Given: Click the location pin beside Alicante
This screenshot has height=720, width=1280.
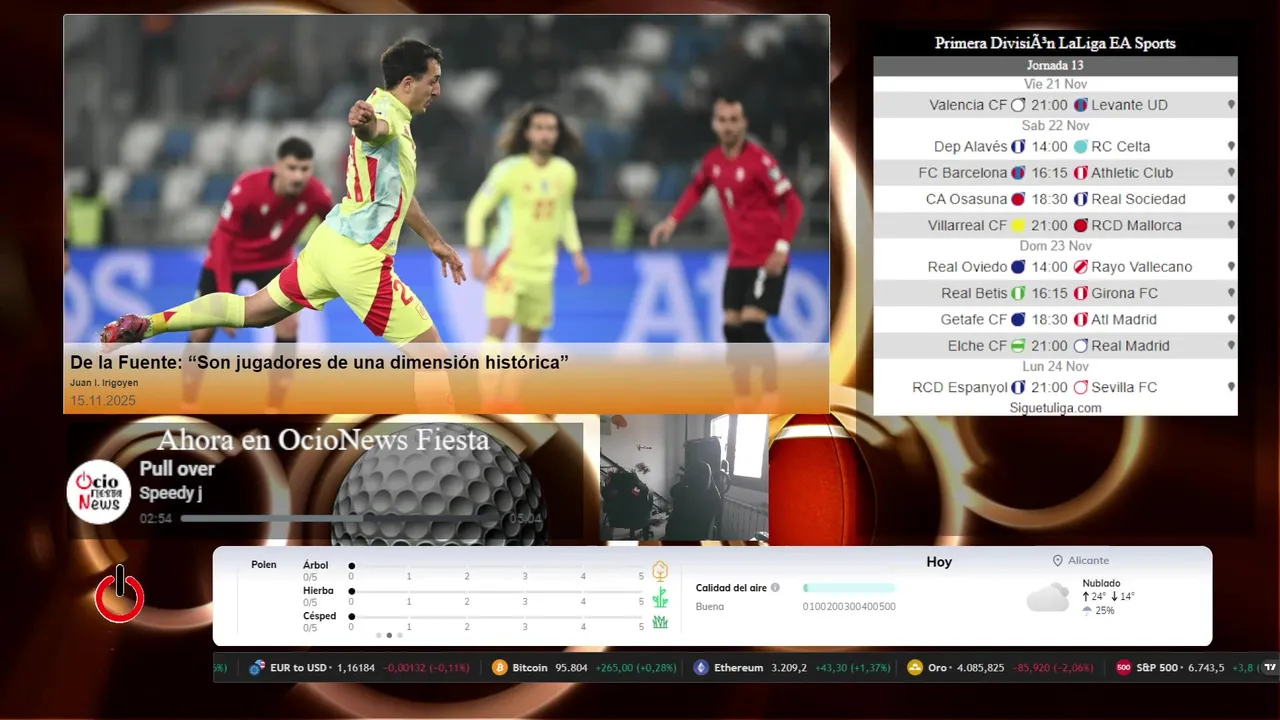Looking at the screenshot, I should tap(1058, 561).
